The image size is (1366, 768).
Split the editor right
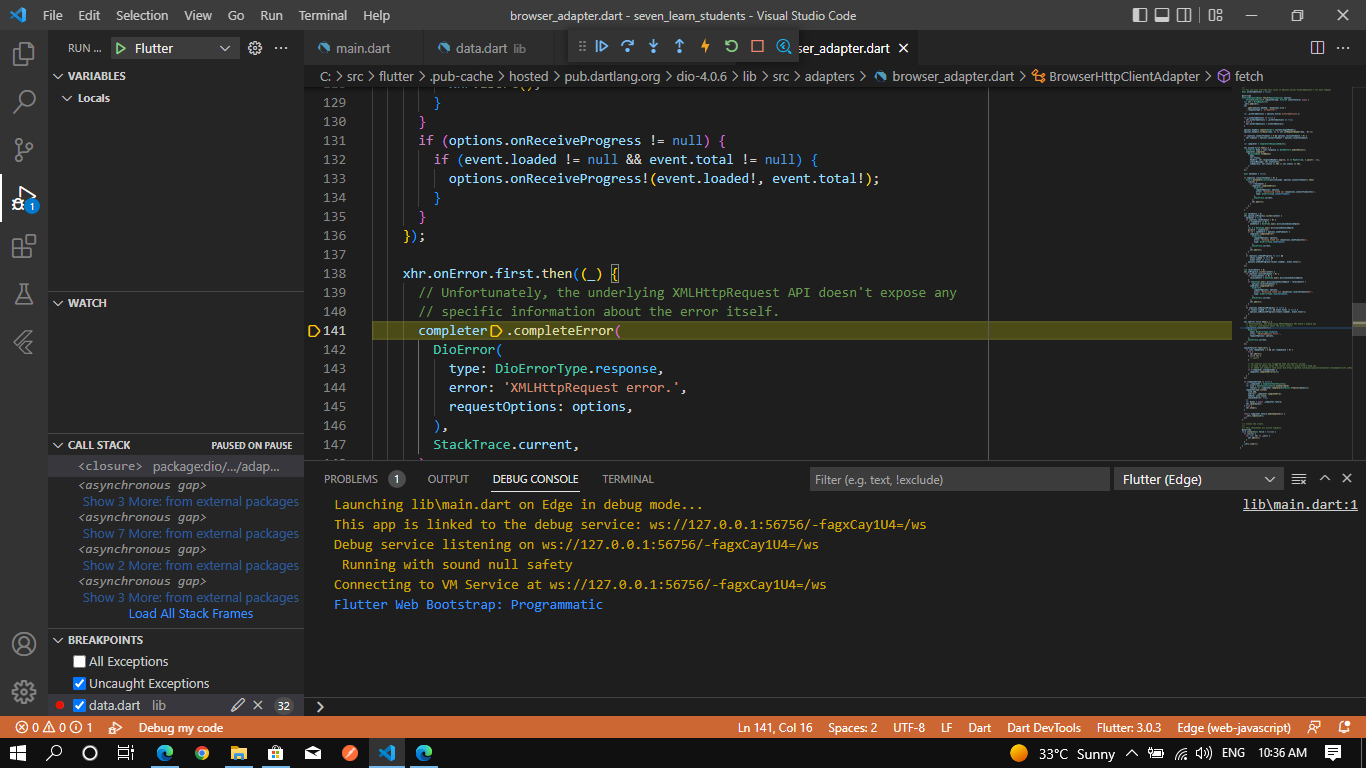(x=1318, y=48)
